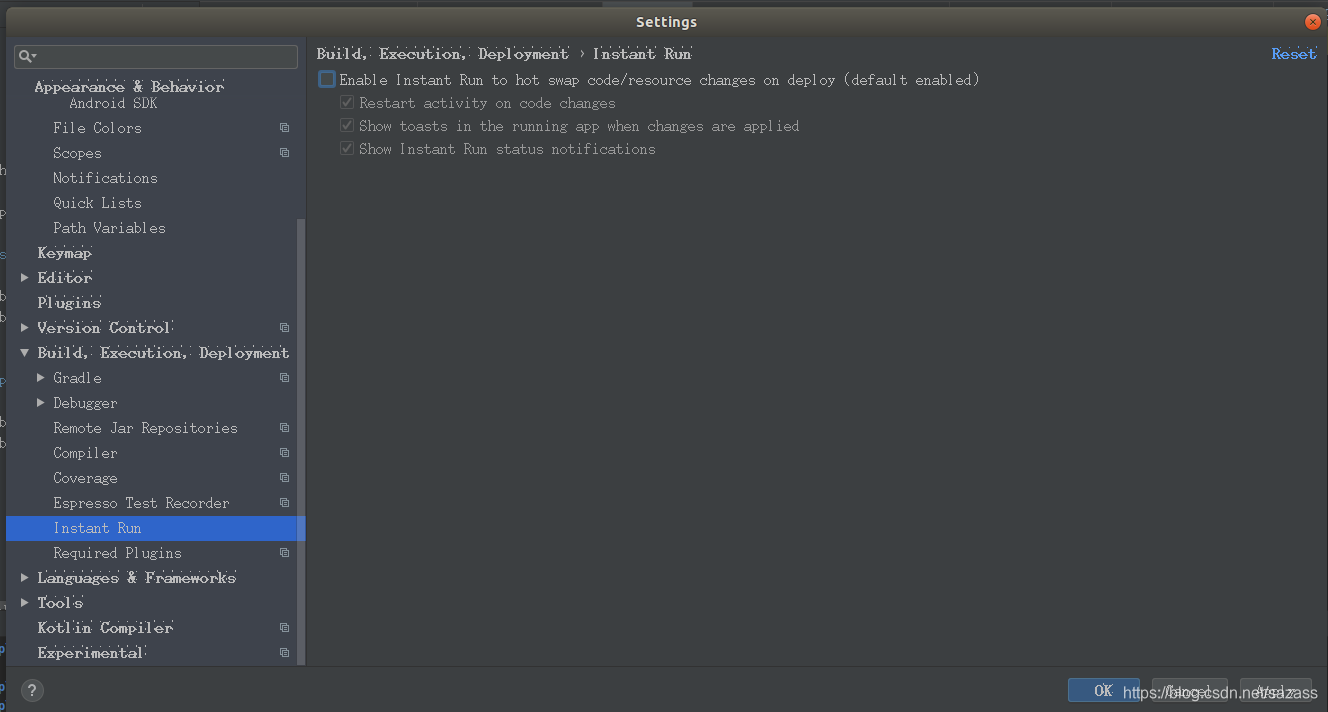Expand the Editor tree node

point(24,277)
